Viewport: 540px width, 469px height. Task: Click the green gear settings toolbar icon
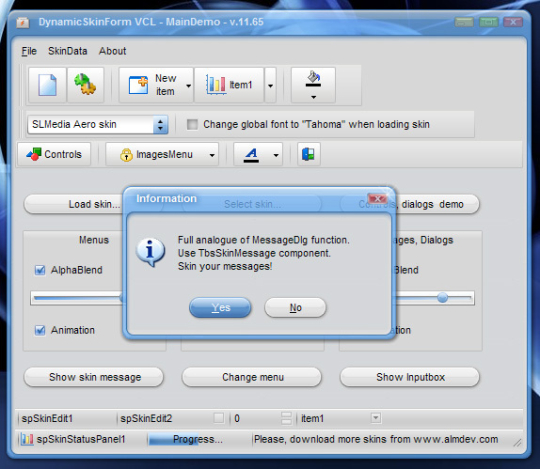tap(85, 84)
